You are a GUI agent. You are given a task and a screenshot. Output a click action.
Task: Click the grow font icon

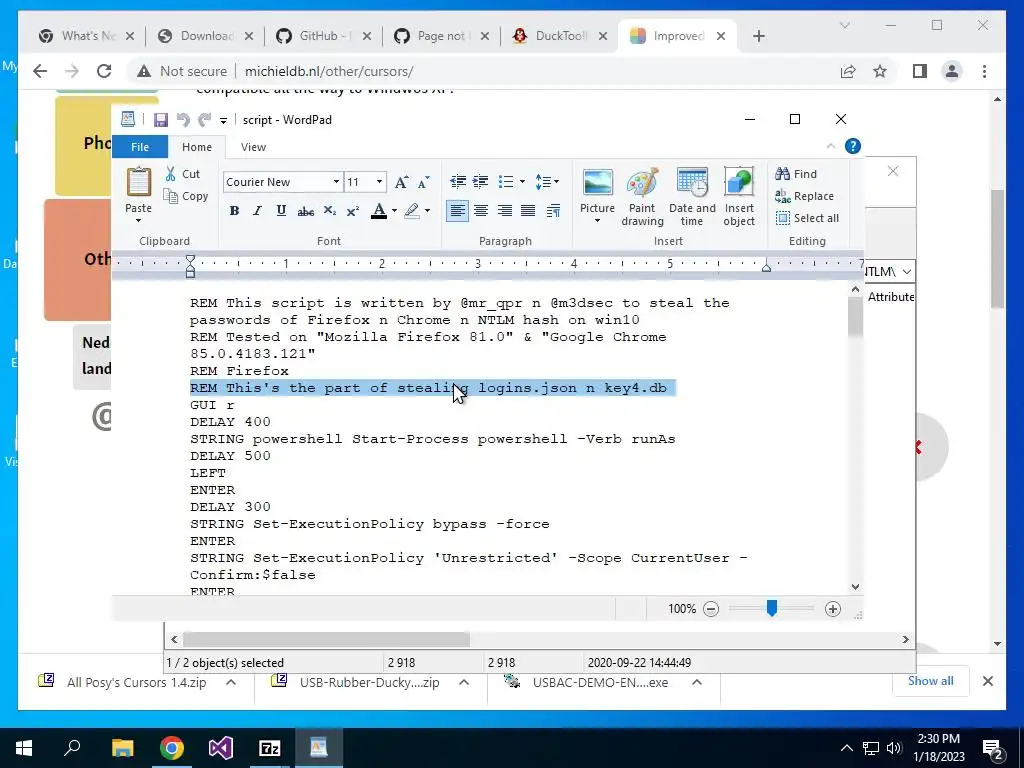401,182
